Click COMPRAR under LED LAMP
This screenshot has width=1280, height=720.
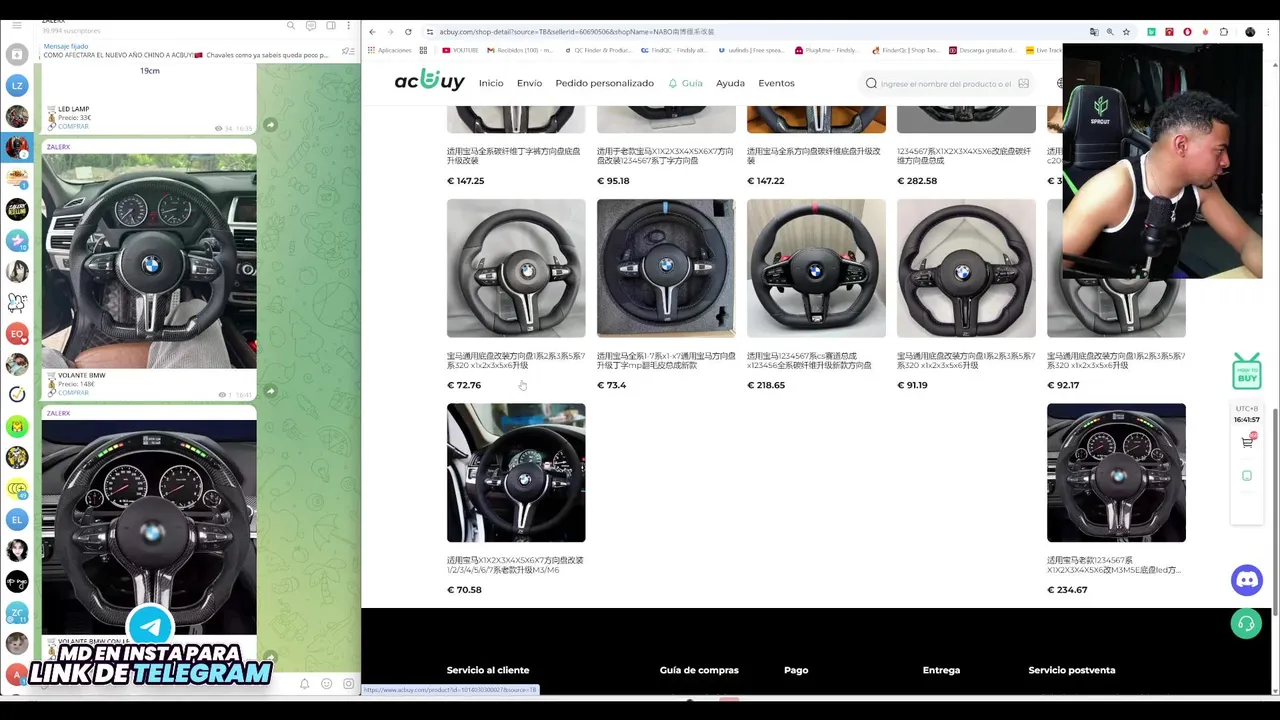[73, 127]
